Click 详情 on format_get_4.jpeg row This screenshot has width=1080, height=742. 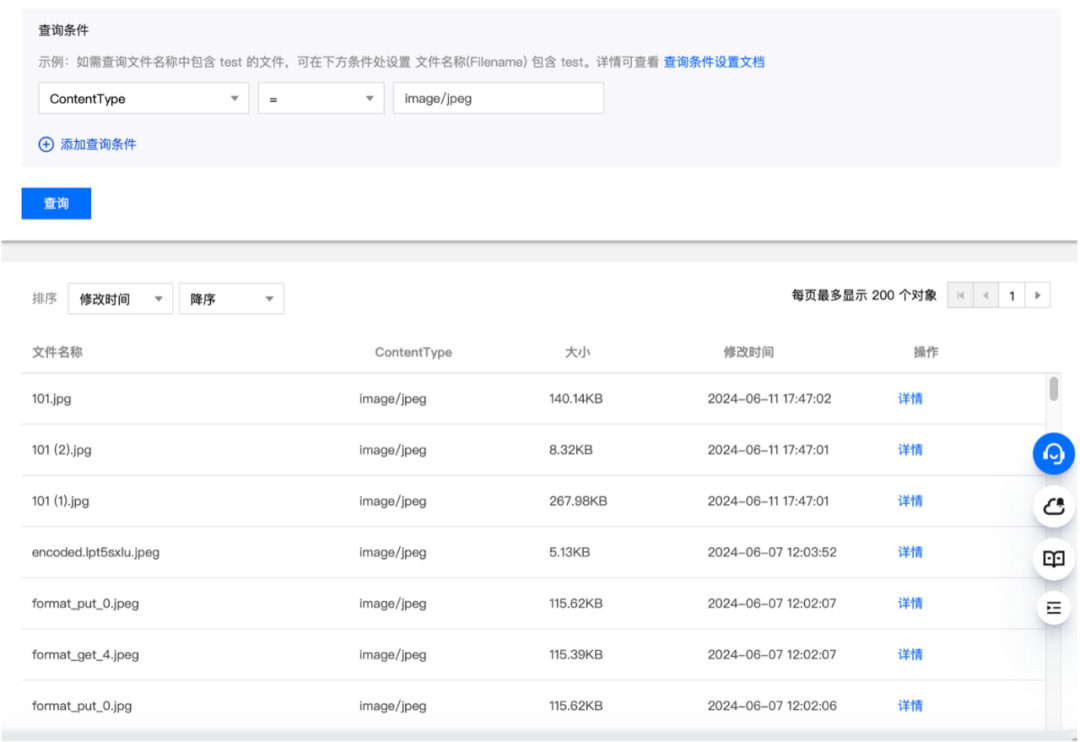pyautogui.click(x=909, y=654)
